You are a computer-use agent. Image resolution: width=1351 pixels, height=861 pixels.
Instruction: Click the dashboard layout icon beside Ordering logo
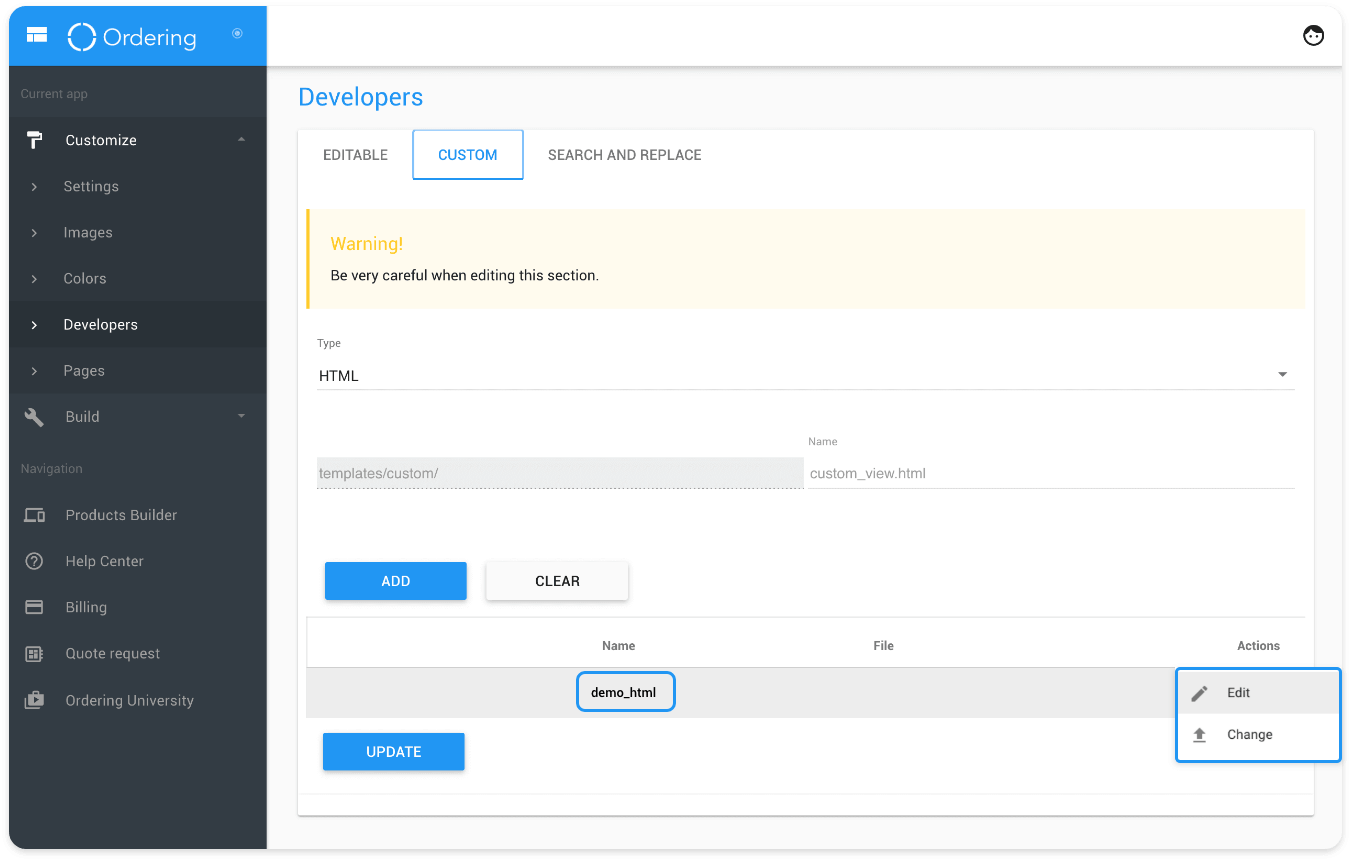(x=37, y=35)
